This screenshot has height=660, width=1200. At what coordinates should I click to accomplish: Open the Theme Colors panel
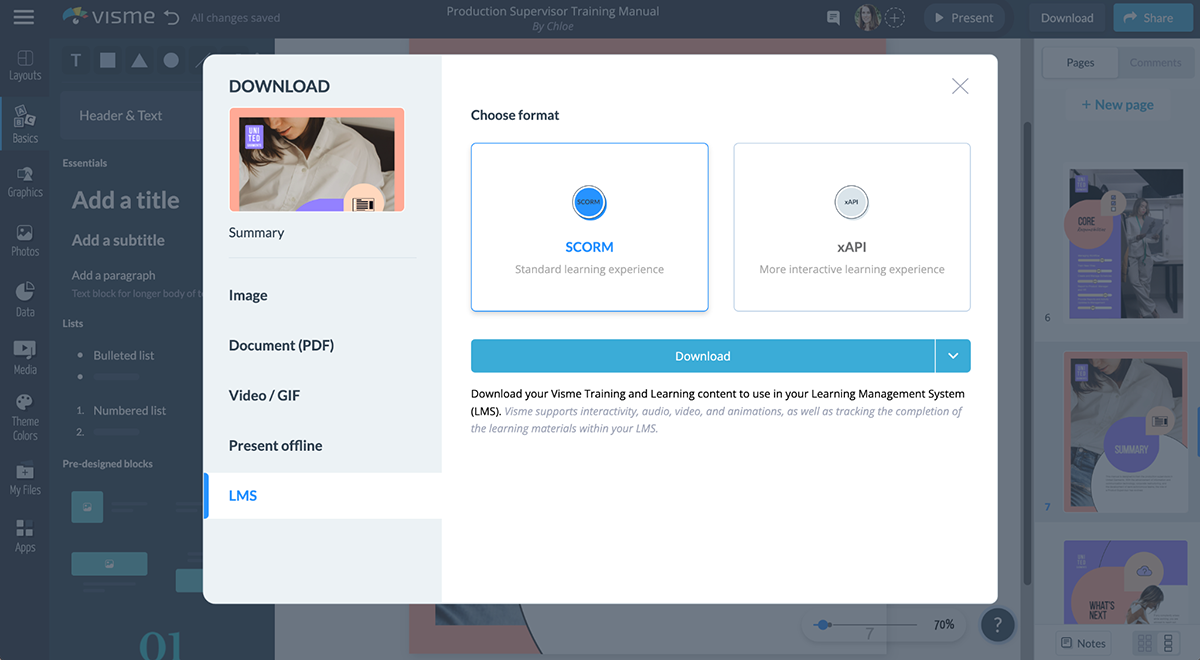tap(24, 413)
